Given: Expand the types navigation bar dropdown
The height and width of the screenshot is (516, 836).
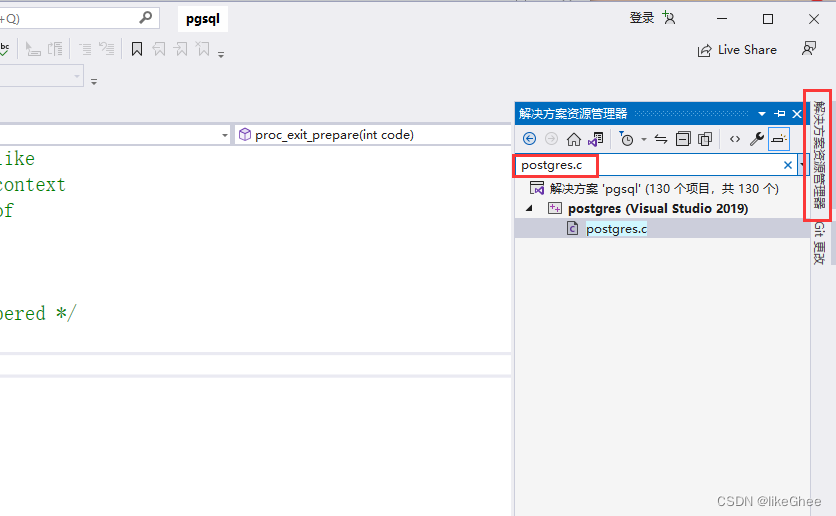Looking at the screenshot, I should (224, 135).
